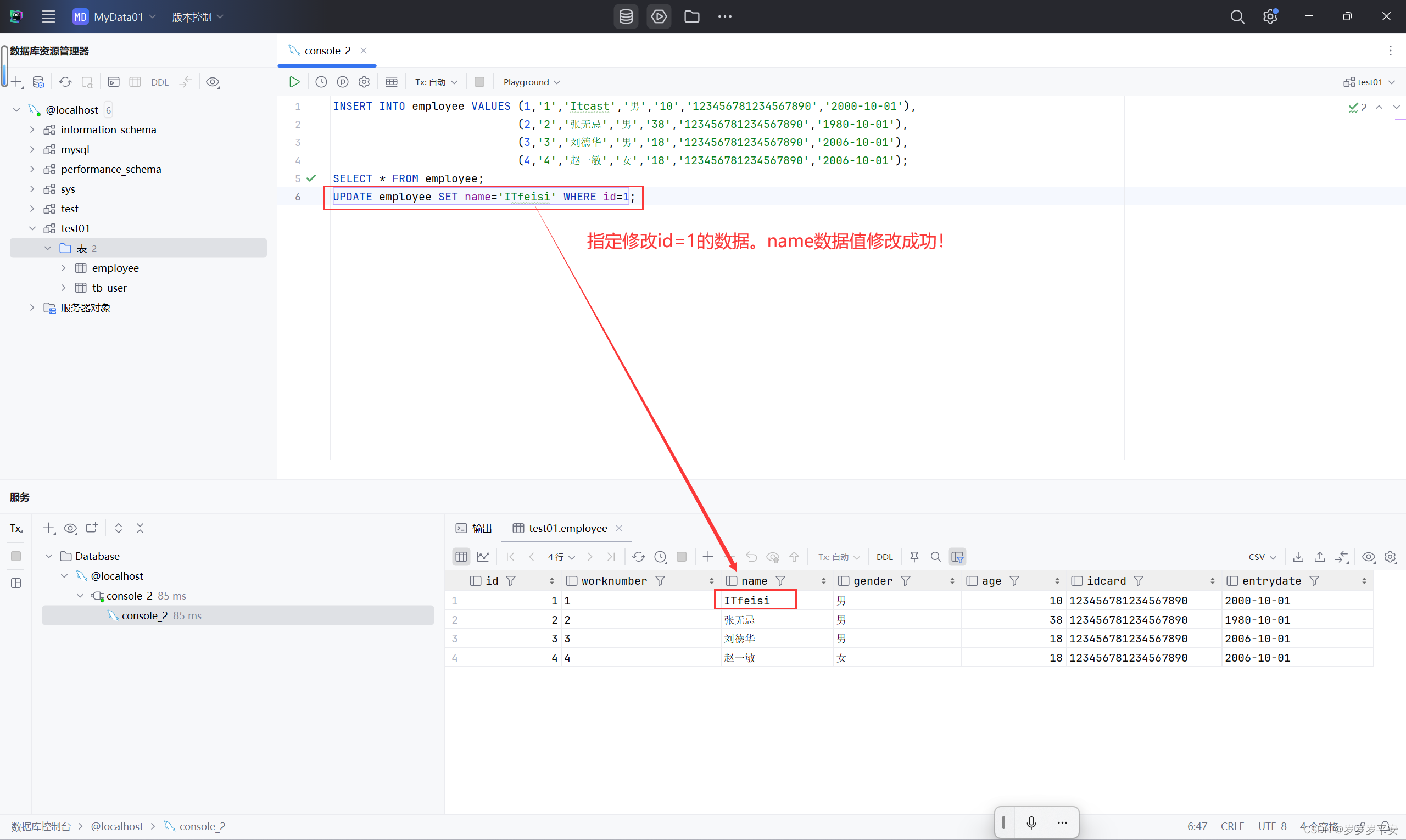Toggle the name column filter icon
The width and height of the screenshot is (1406, 840).
pos(780,581)
